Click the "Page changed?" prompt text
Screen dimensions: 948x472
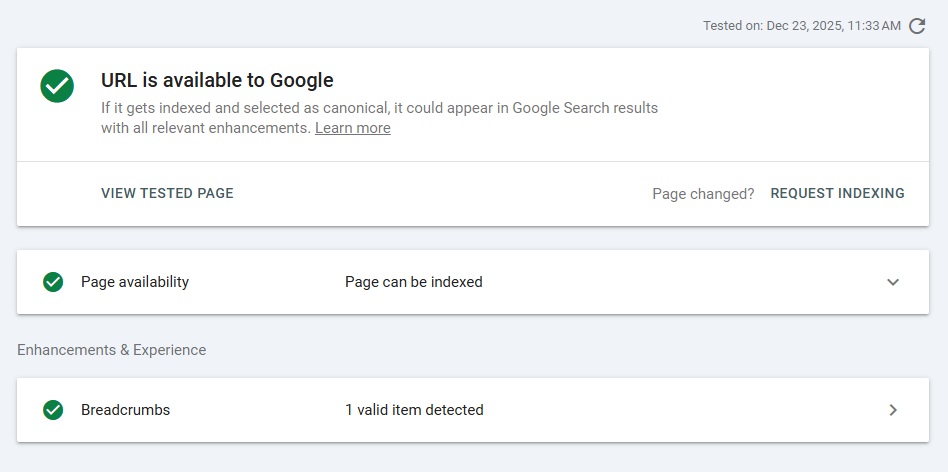tap(703, 194)
